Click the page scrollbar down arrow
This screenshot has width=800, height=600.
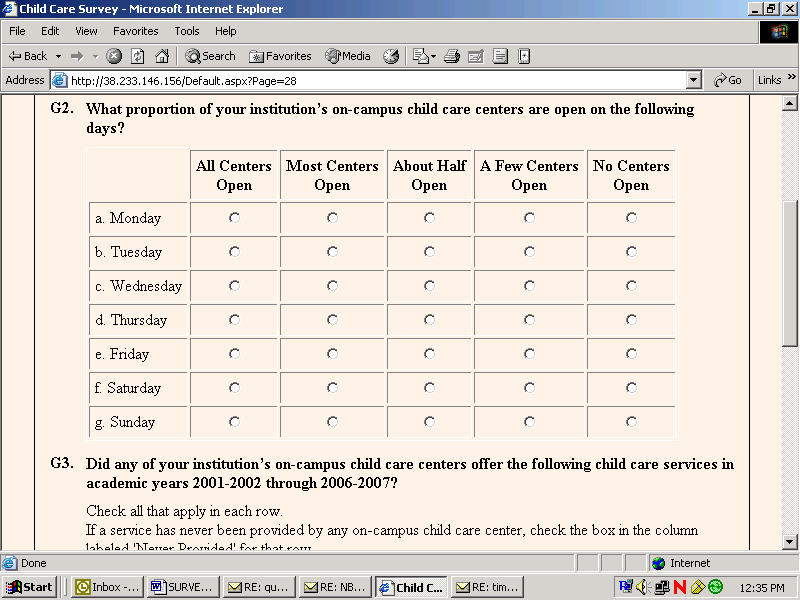pos(789,541)
